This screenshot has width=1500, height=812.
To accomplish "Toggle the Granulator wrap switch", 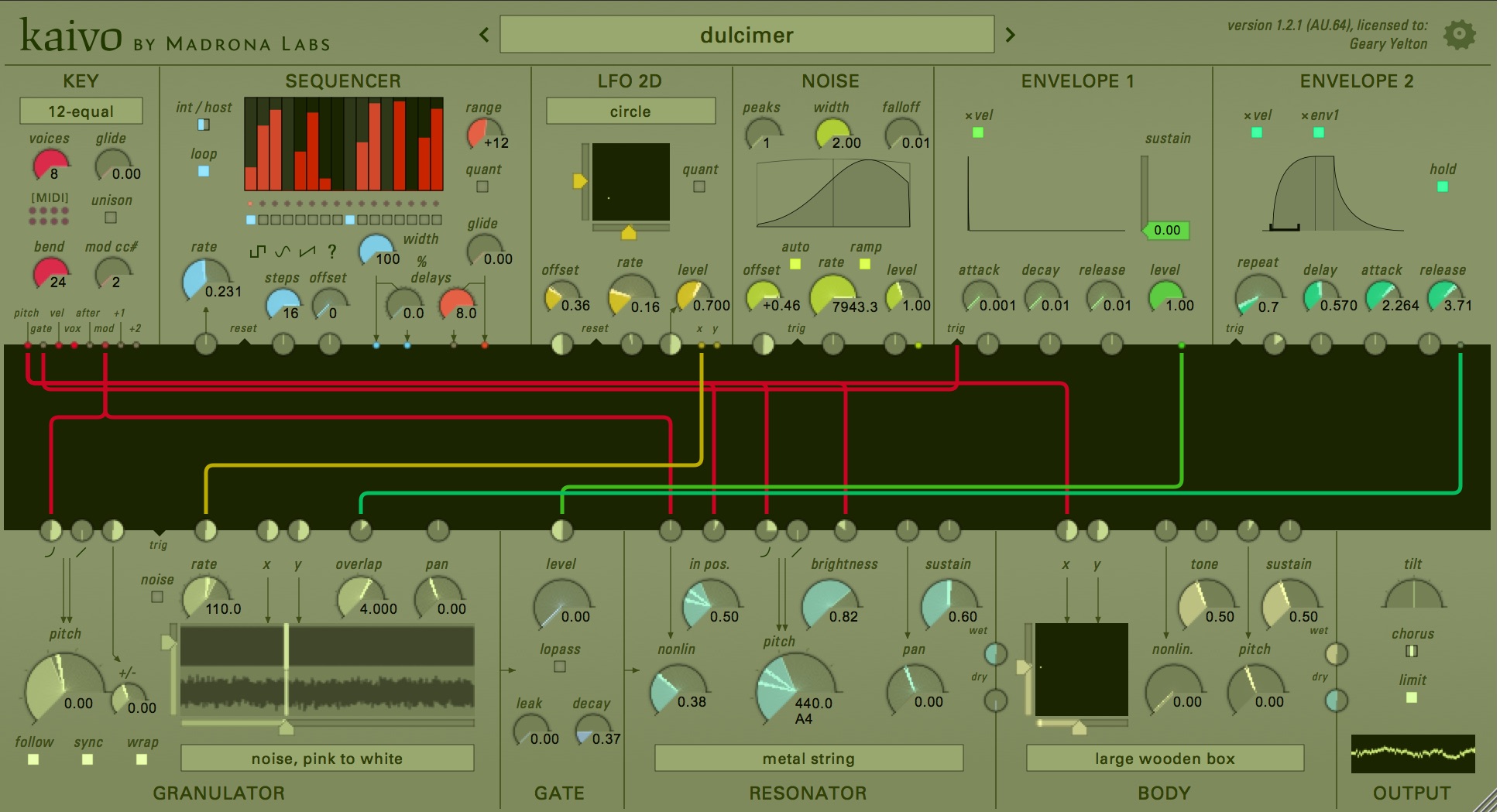I will (x=142, y=759).
